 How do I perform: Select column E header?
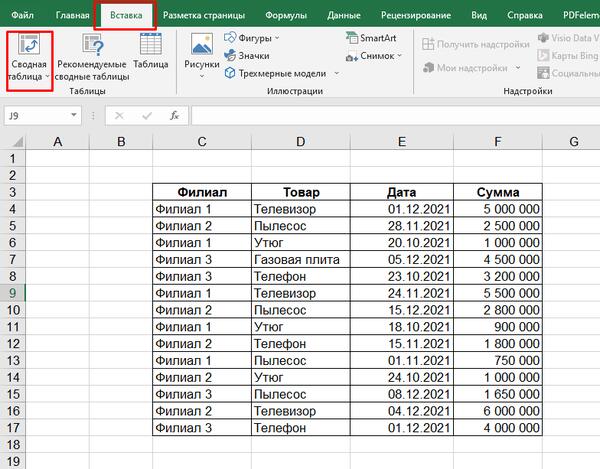click(402, 142)
